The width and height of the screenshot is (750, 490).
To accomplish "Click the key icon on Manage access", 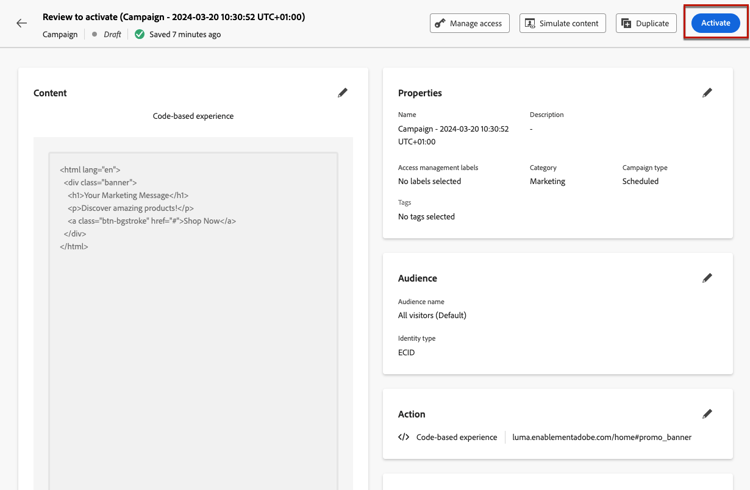I will pos(440,23).
